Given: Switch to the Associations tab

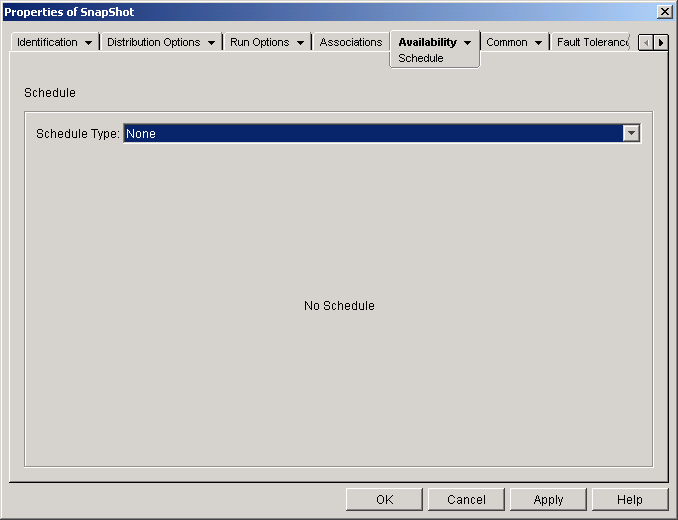Looking at the screenshot, I should (x=351, y=42).
